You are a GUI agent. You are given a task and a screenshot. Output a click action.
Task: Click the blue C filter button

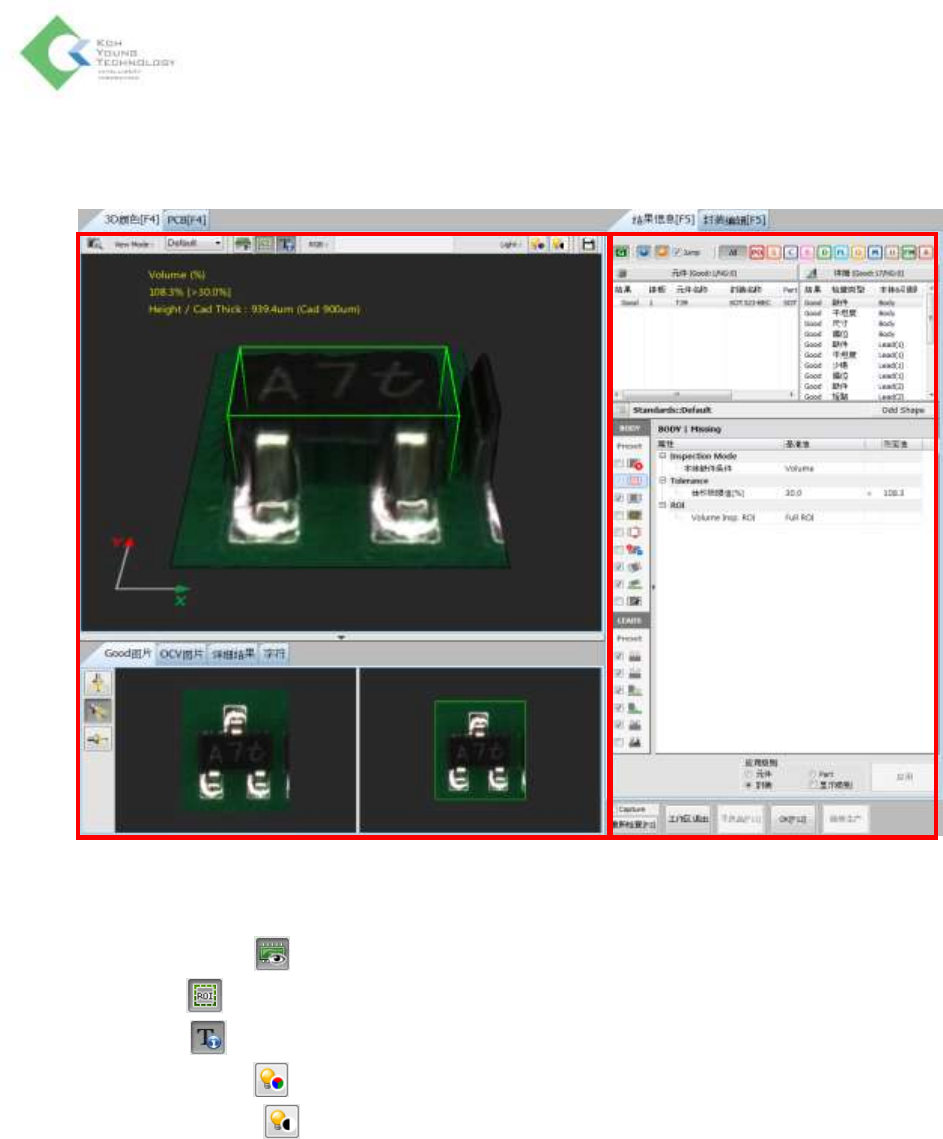click(790, 252)
